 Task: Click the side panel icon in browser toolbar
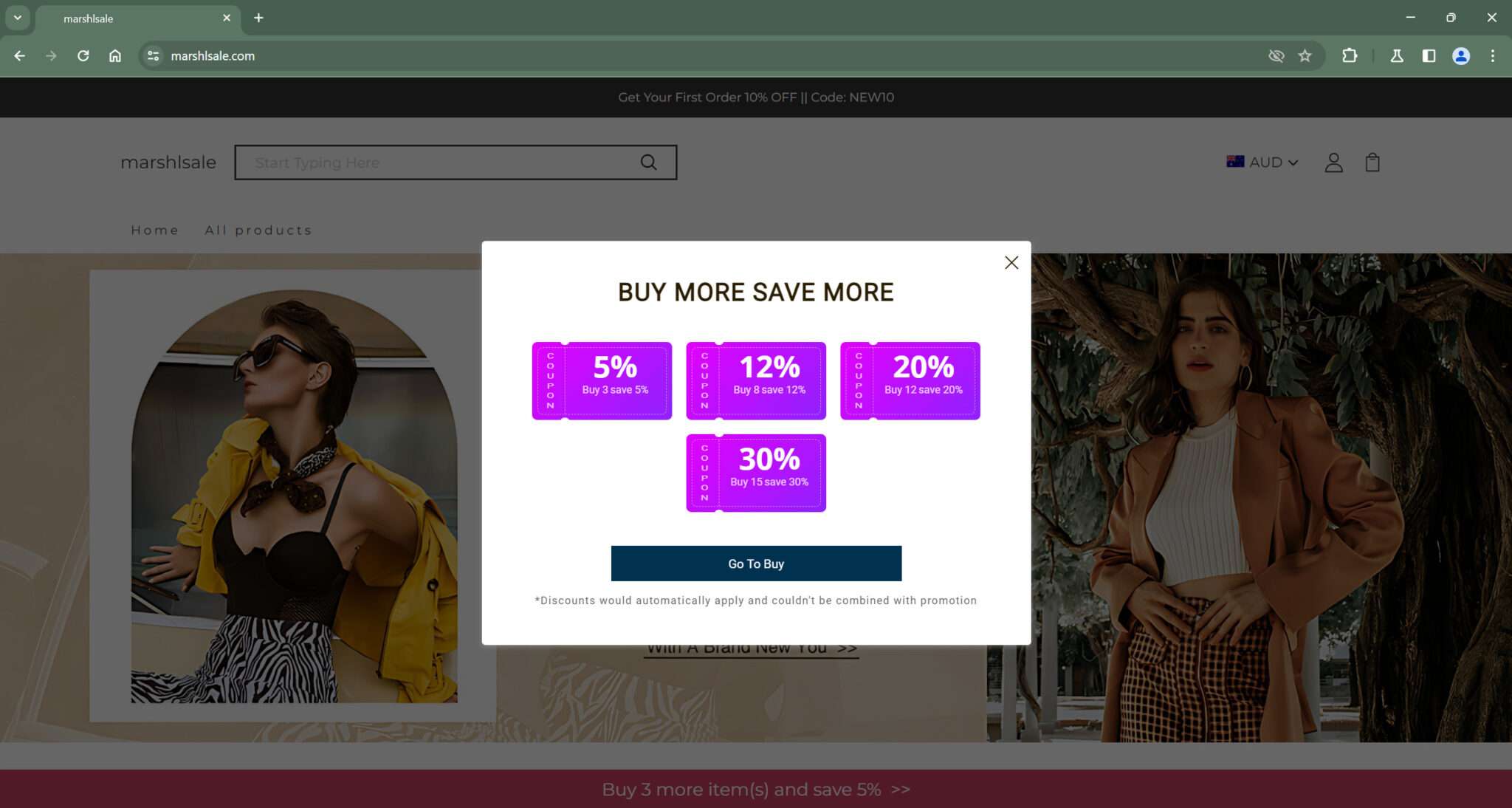click(1430, 55)
